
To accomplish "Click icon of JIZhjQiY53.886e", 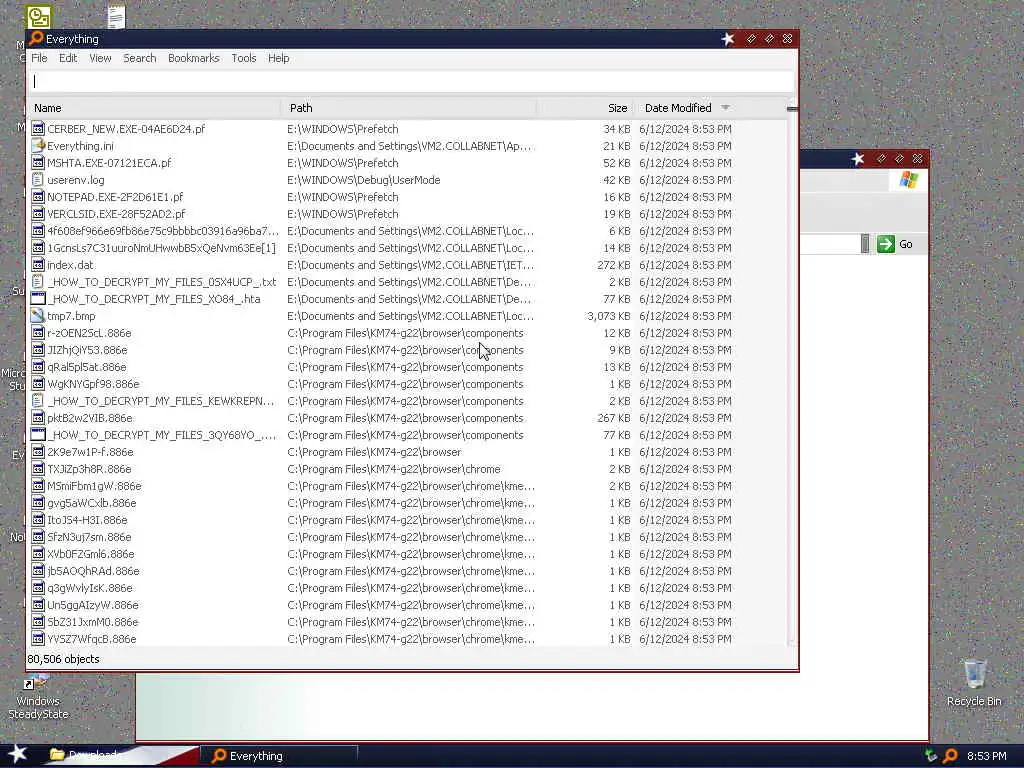I will click(x=38, y=350).
